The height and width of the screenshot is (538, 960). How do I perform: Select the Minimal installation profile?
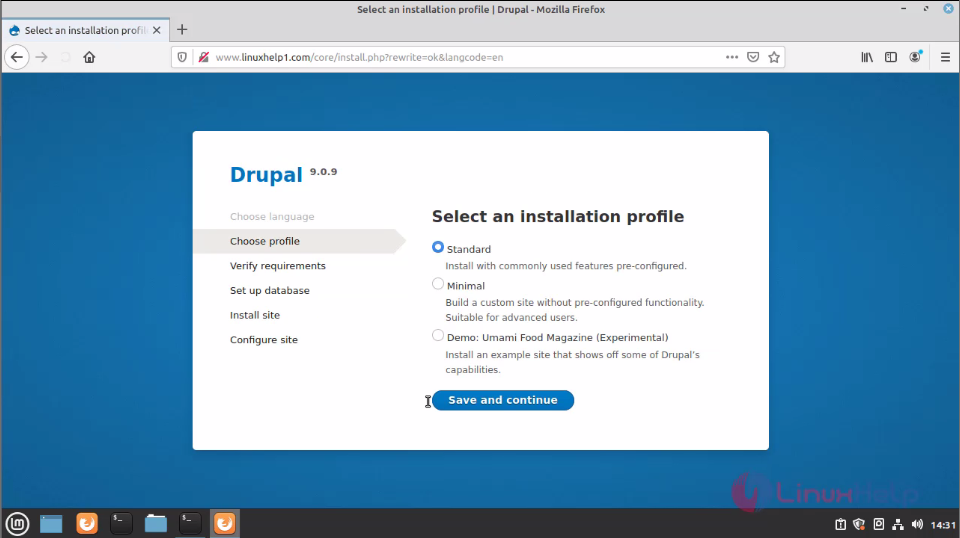438,284
